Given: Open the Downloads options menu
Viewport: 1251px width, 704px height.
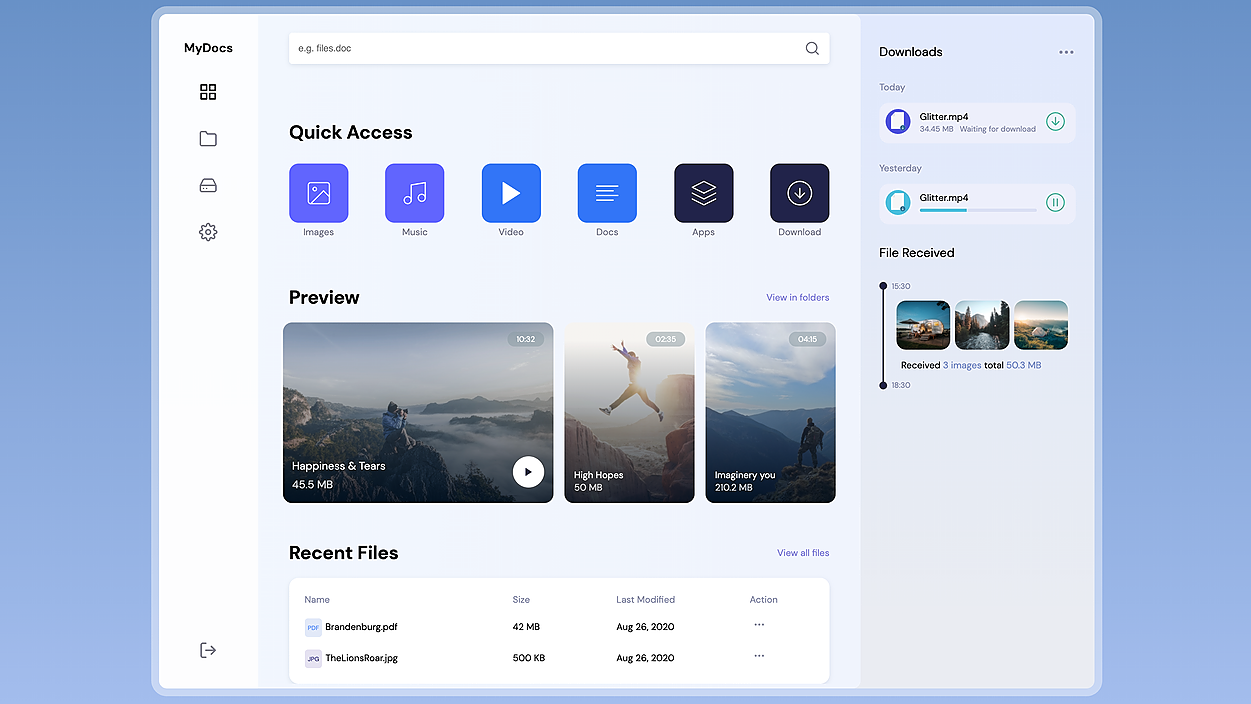Looking at the screenshot, I should pos(1066,51).
